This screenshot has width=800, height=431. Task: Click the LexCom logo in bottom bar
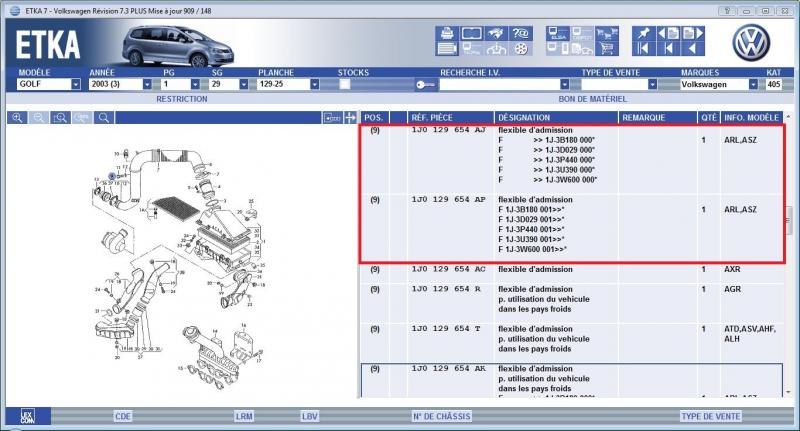coord(28,416)
